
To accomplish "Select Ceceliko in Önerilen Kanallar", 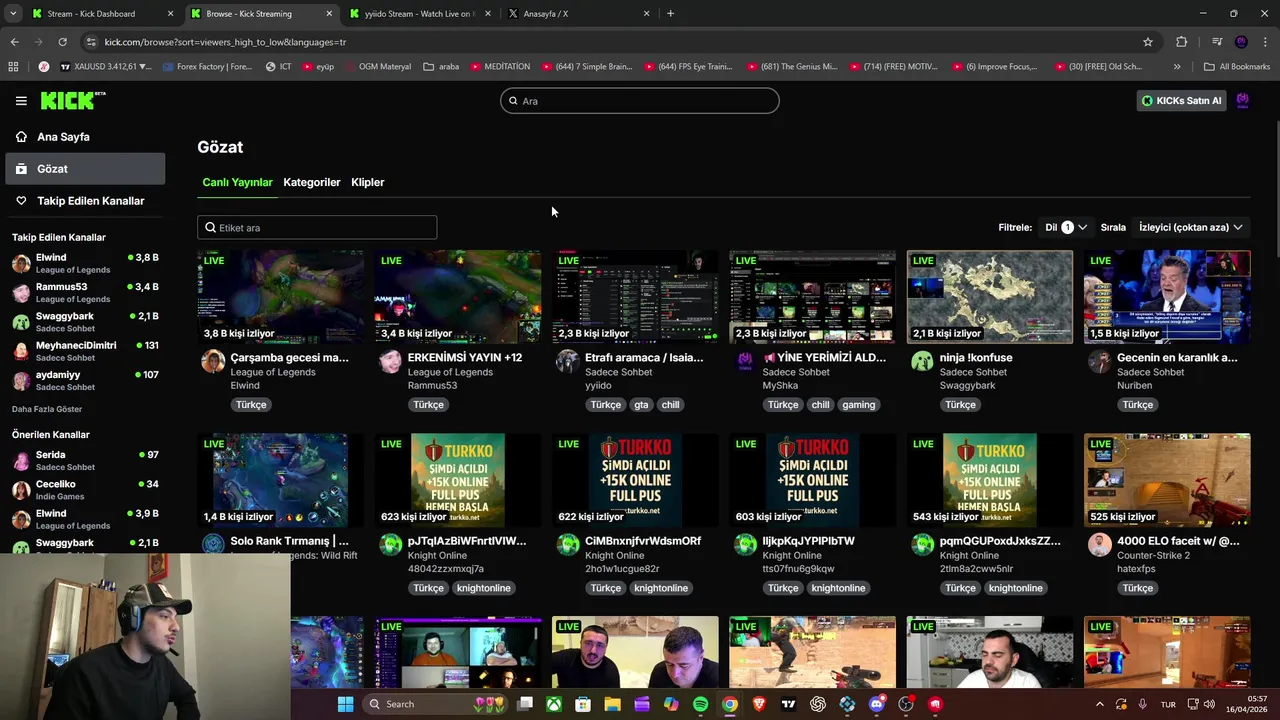I will click(x=85, y=490).
